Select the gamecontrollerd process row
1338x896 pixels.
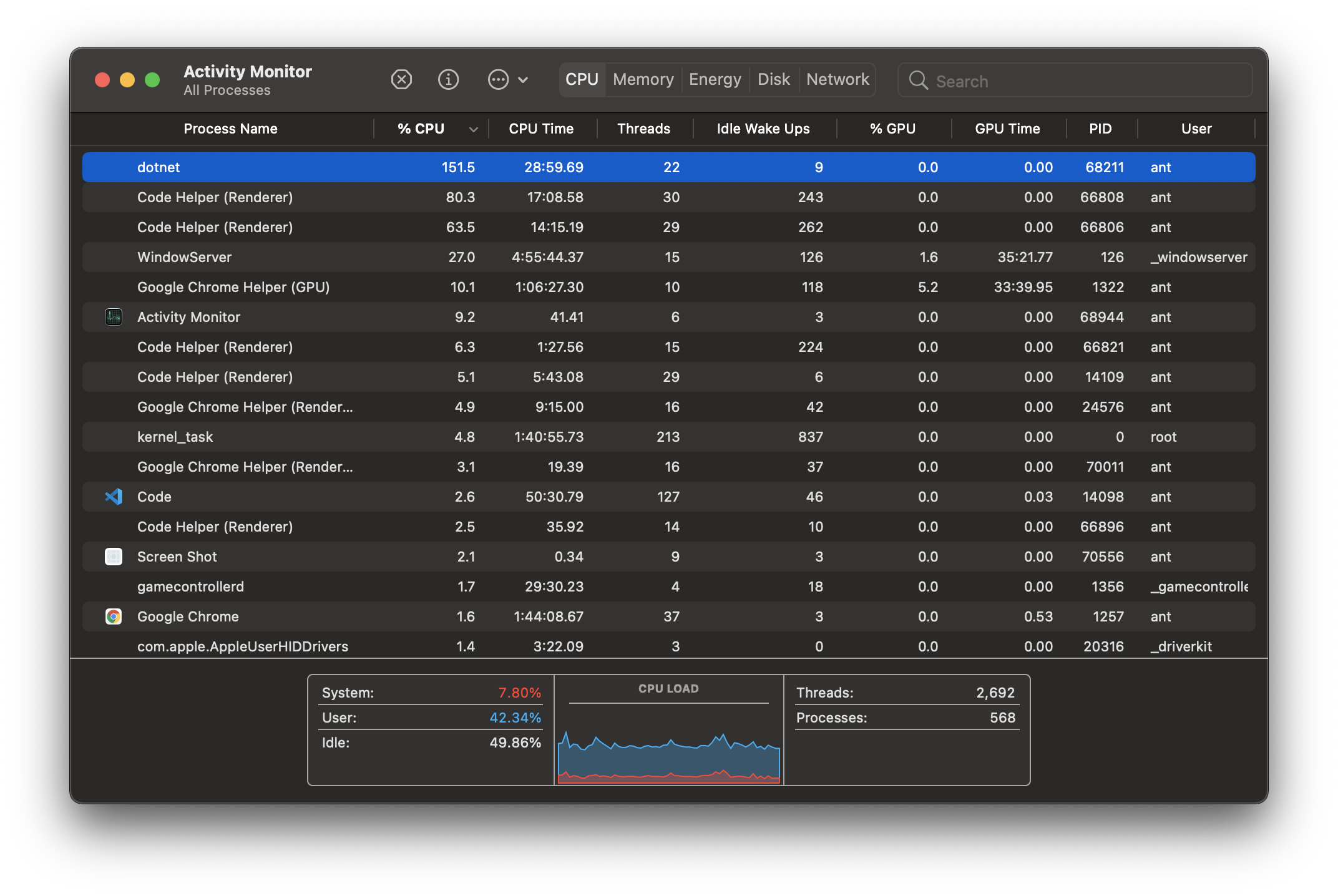(668, 587)
